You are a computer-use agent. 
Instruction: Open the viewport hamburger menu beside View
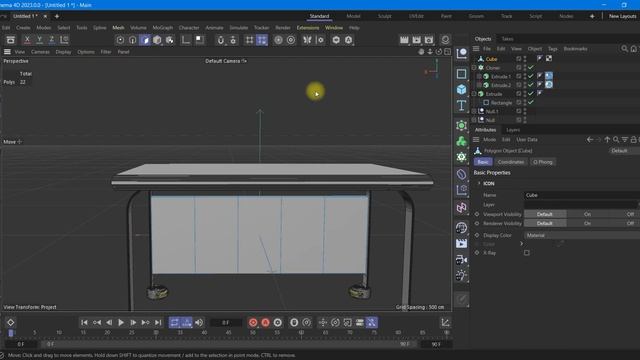click(7, 52)
